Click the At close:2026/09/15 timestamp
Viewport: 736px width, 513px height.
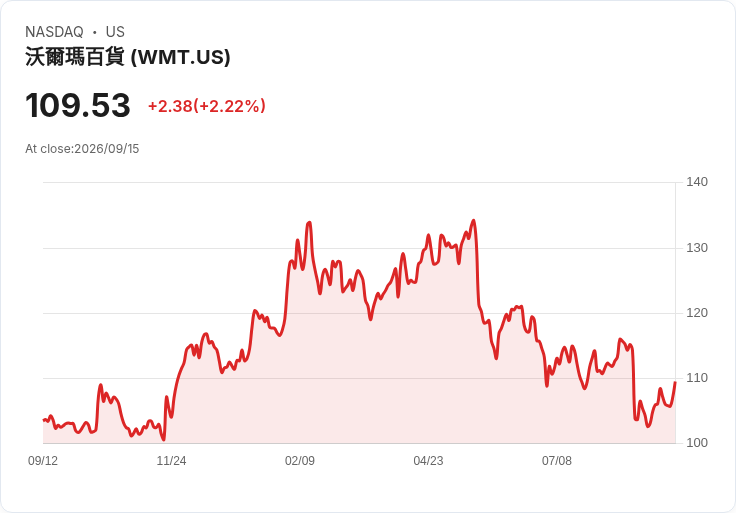tap(82, 149)
